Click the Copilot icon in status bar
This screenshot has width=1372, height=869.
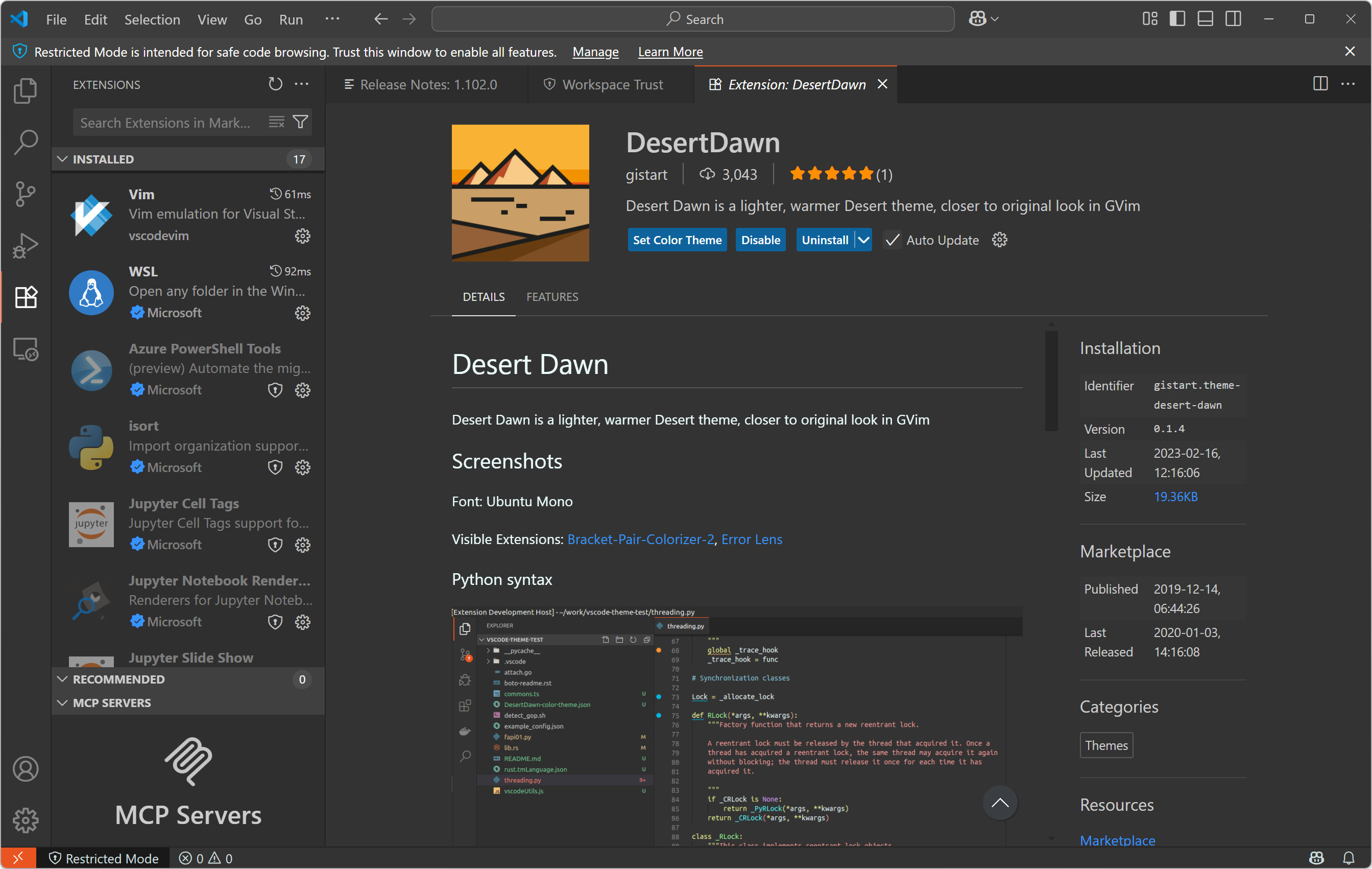coord(1316,858)
